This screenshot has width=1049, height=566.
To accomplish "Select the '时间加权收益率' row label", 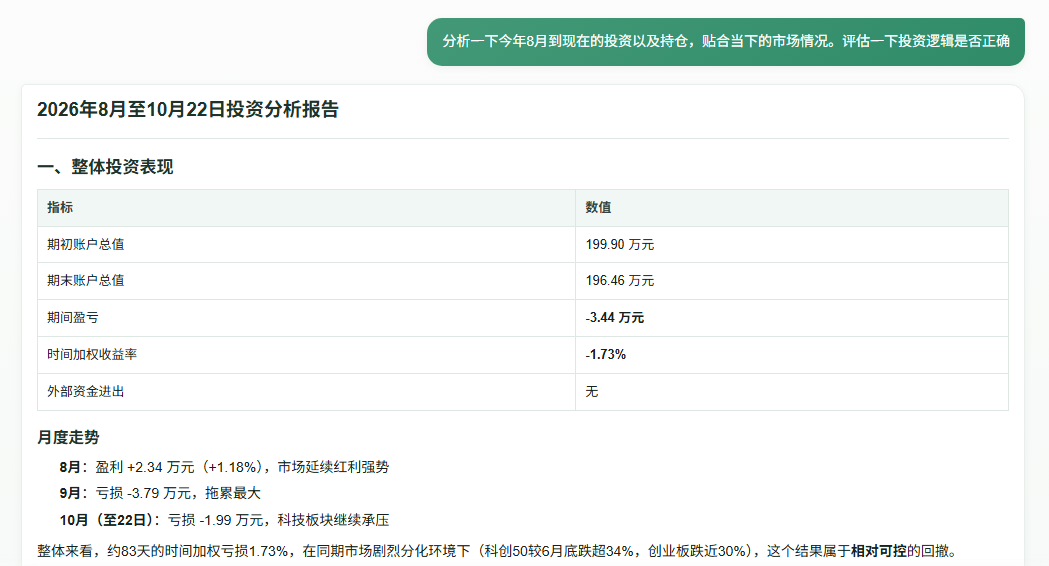I will [x=92, y=355].
